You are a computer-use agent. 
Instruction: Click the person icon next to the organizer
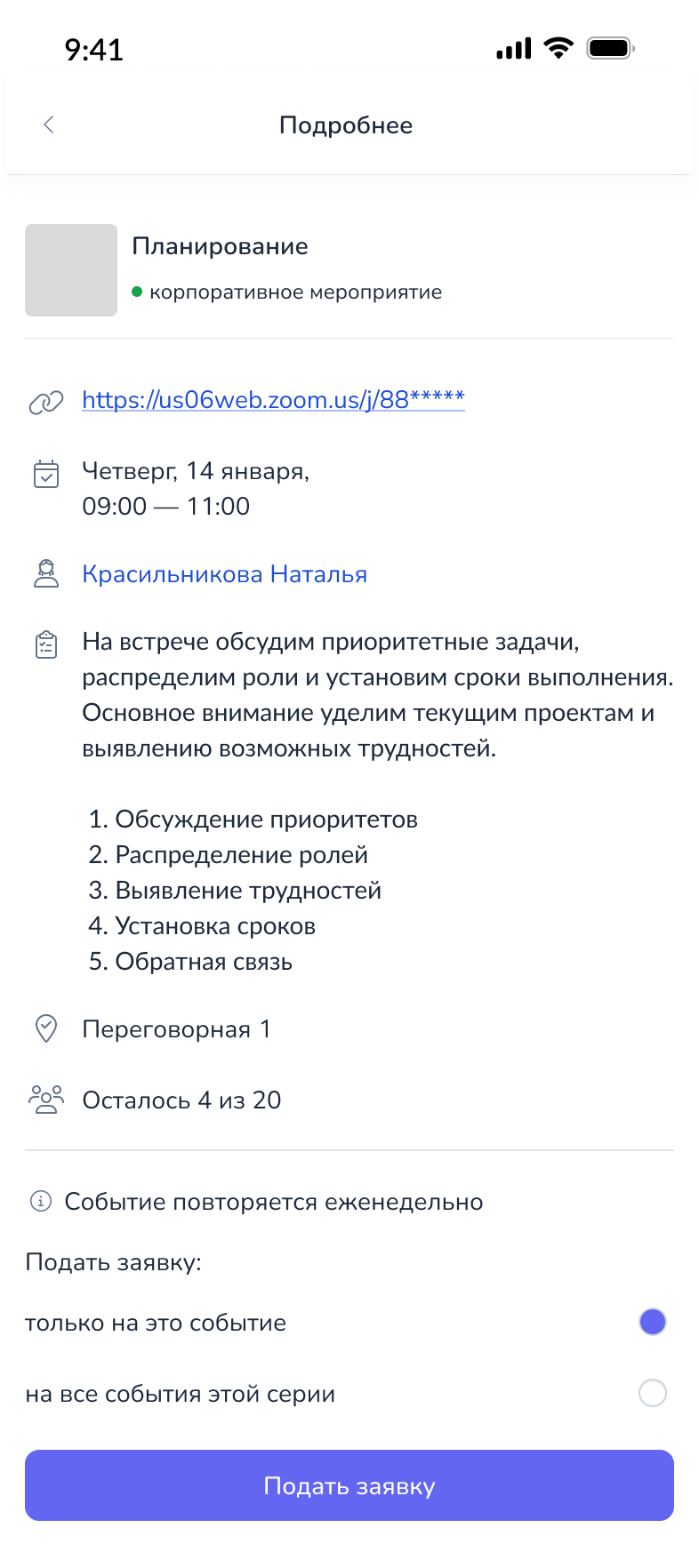click(45, 573)
